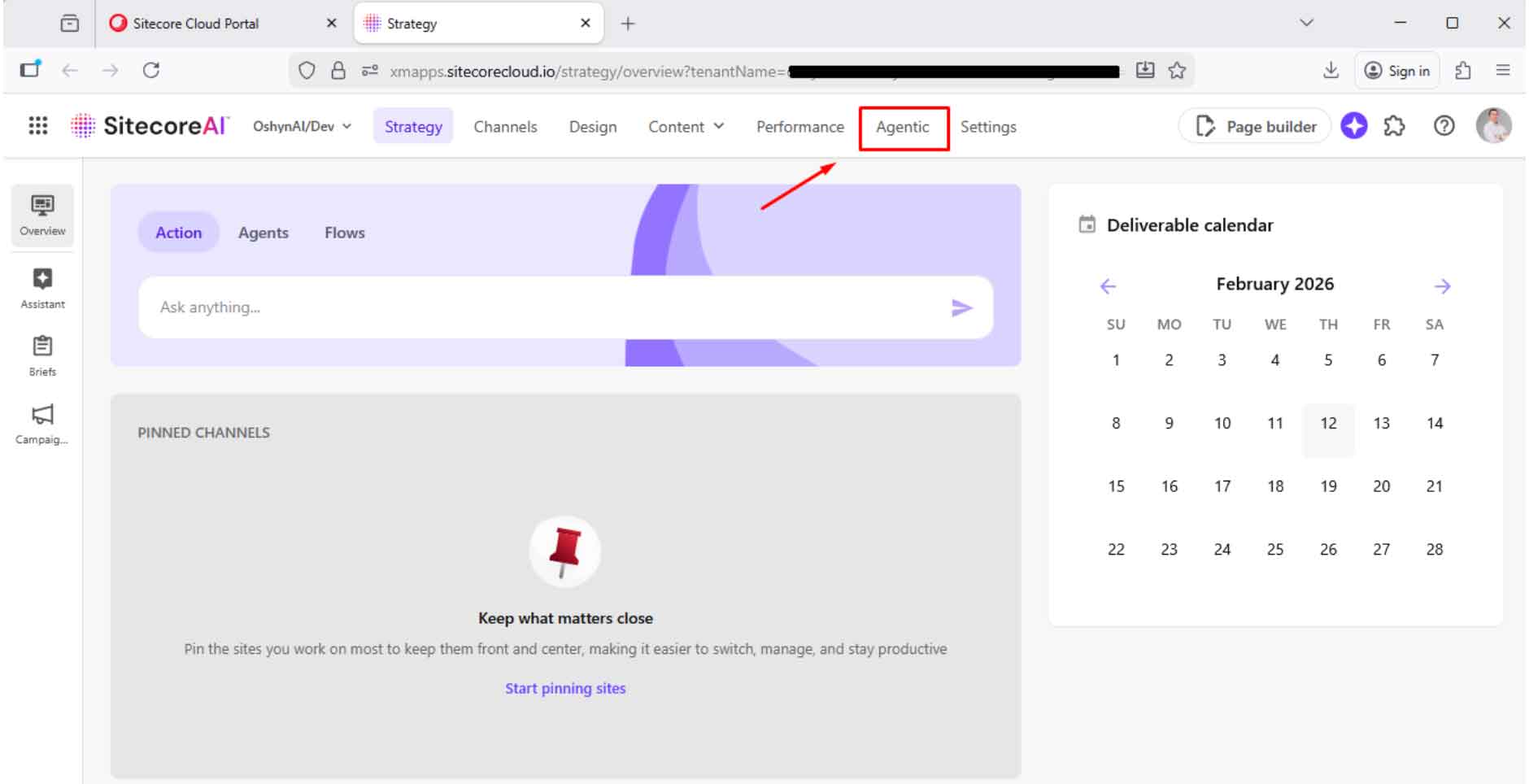This screenshot has width=1529, height=784.
Task: Open the Briefs sidebar item
Action: [x=42, y=356]
